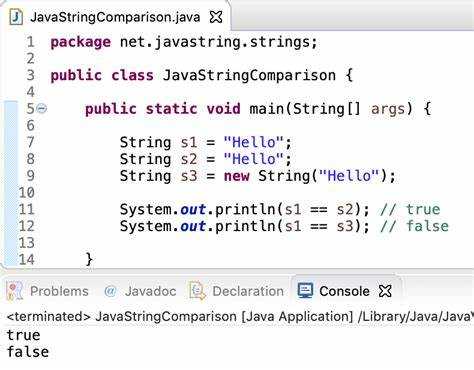Click the Problems view icon

coord(15,291)
